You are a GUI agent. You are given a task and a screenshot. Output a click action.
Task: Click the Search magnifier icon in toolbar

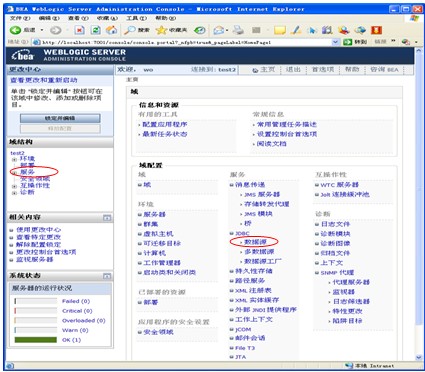pyautogui.click(x=129, y=30)
